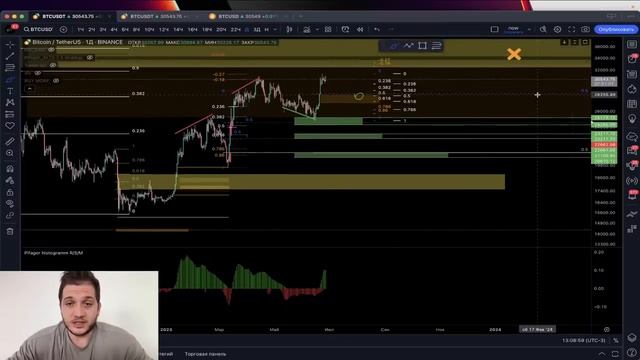
Task: Start bar replay with rewind icon
Action: click(x=360, y=29)
